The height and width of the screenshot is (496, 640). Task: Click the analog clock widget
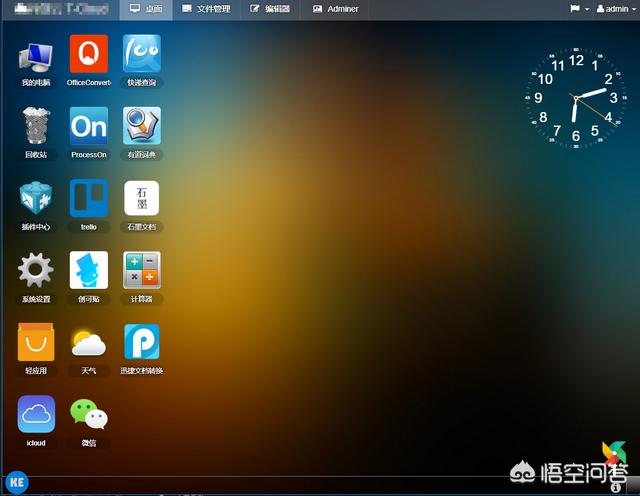[x=576, y=98]
